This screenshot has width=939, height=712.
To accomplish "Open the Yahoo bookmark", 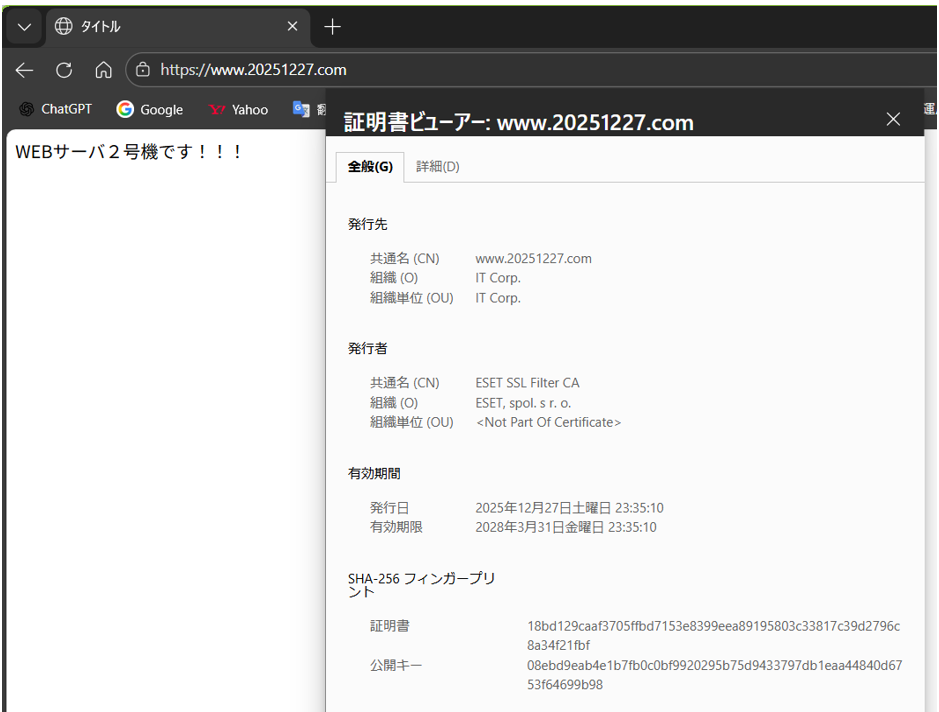I will click(x=238, y=109).
